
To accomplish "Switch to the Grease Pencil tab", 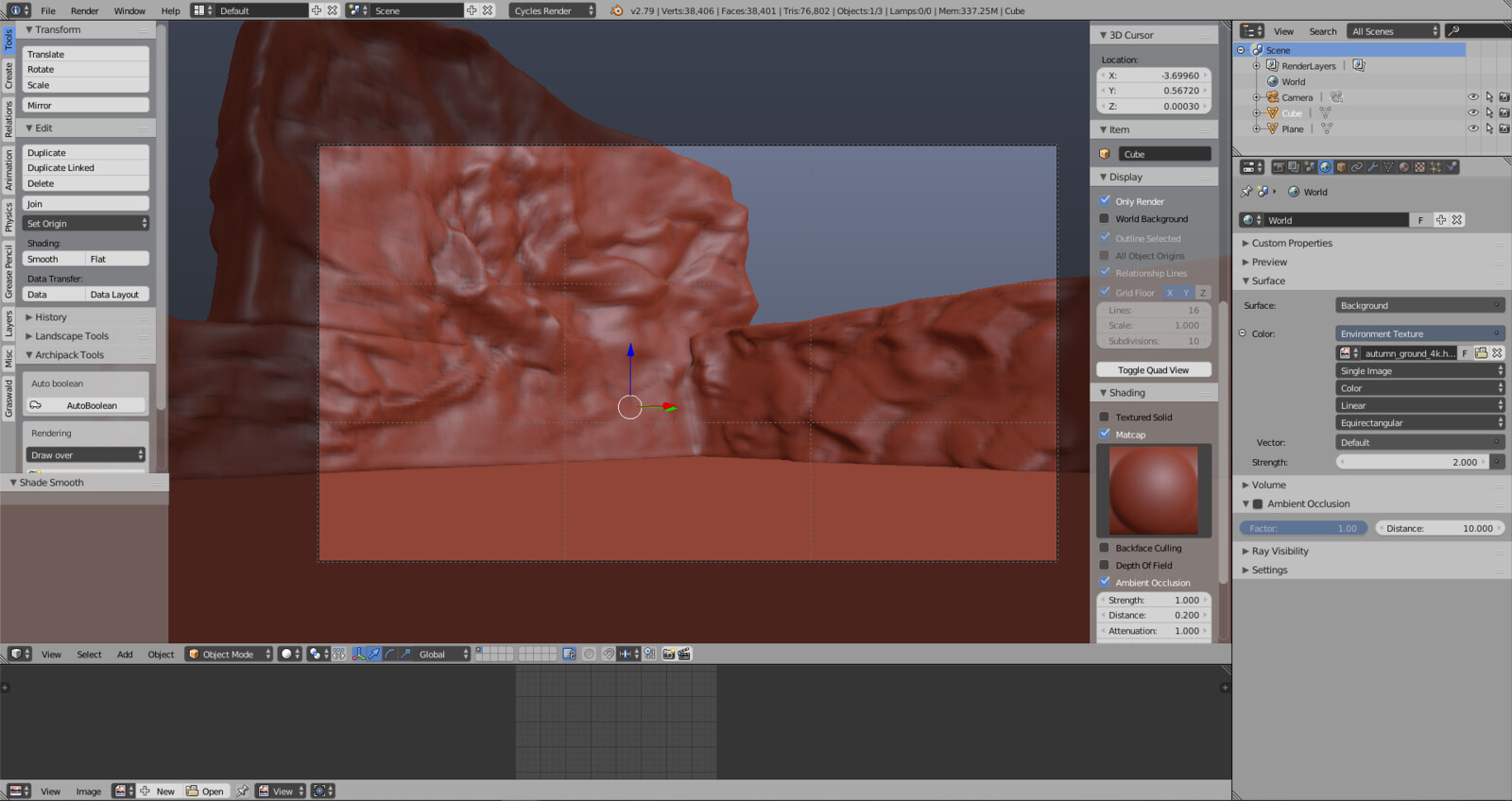I will coord(9,272).
